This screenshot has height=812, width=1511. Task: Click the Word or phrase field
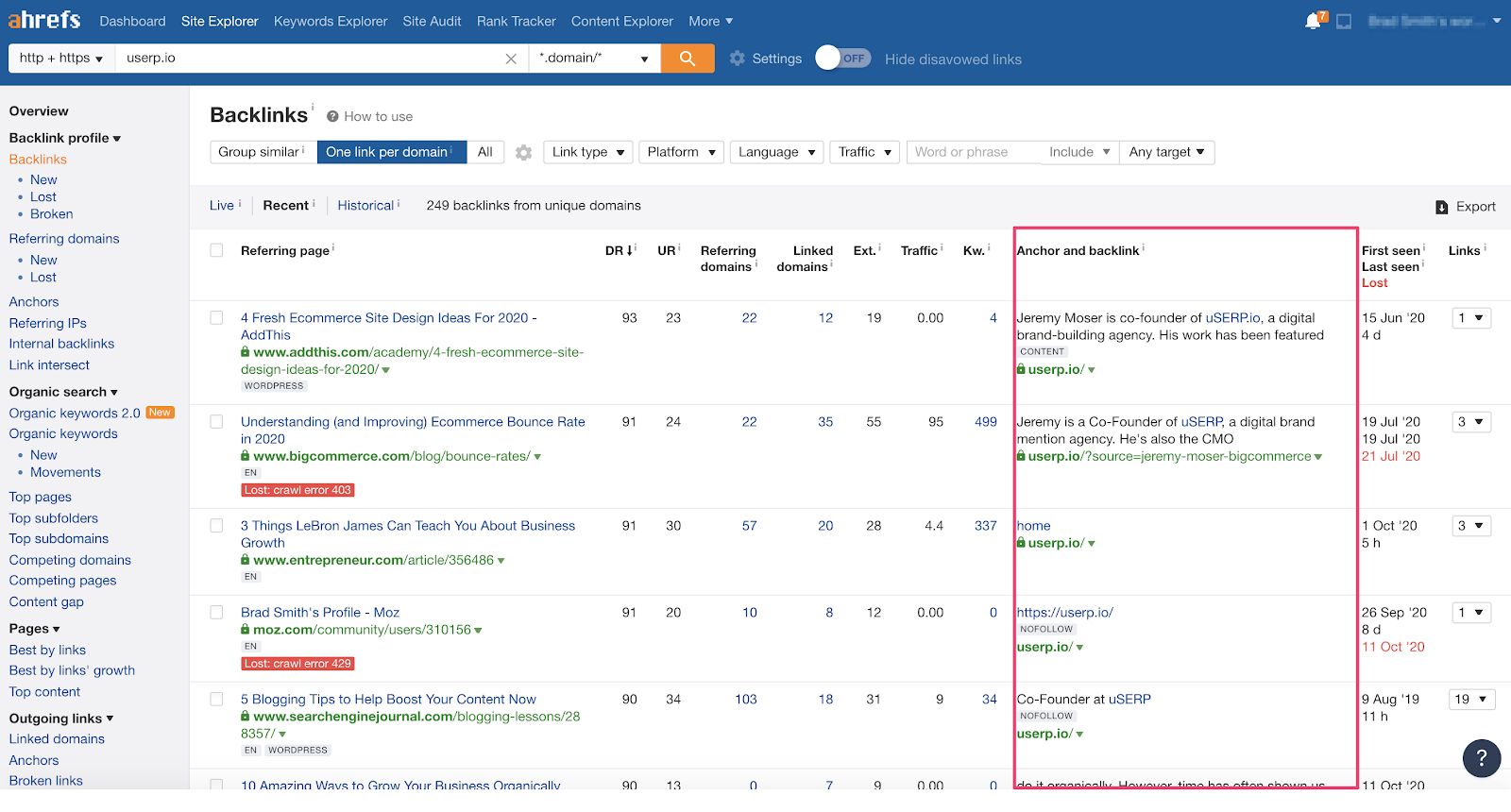pos(974,152)
